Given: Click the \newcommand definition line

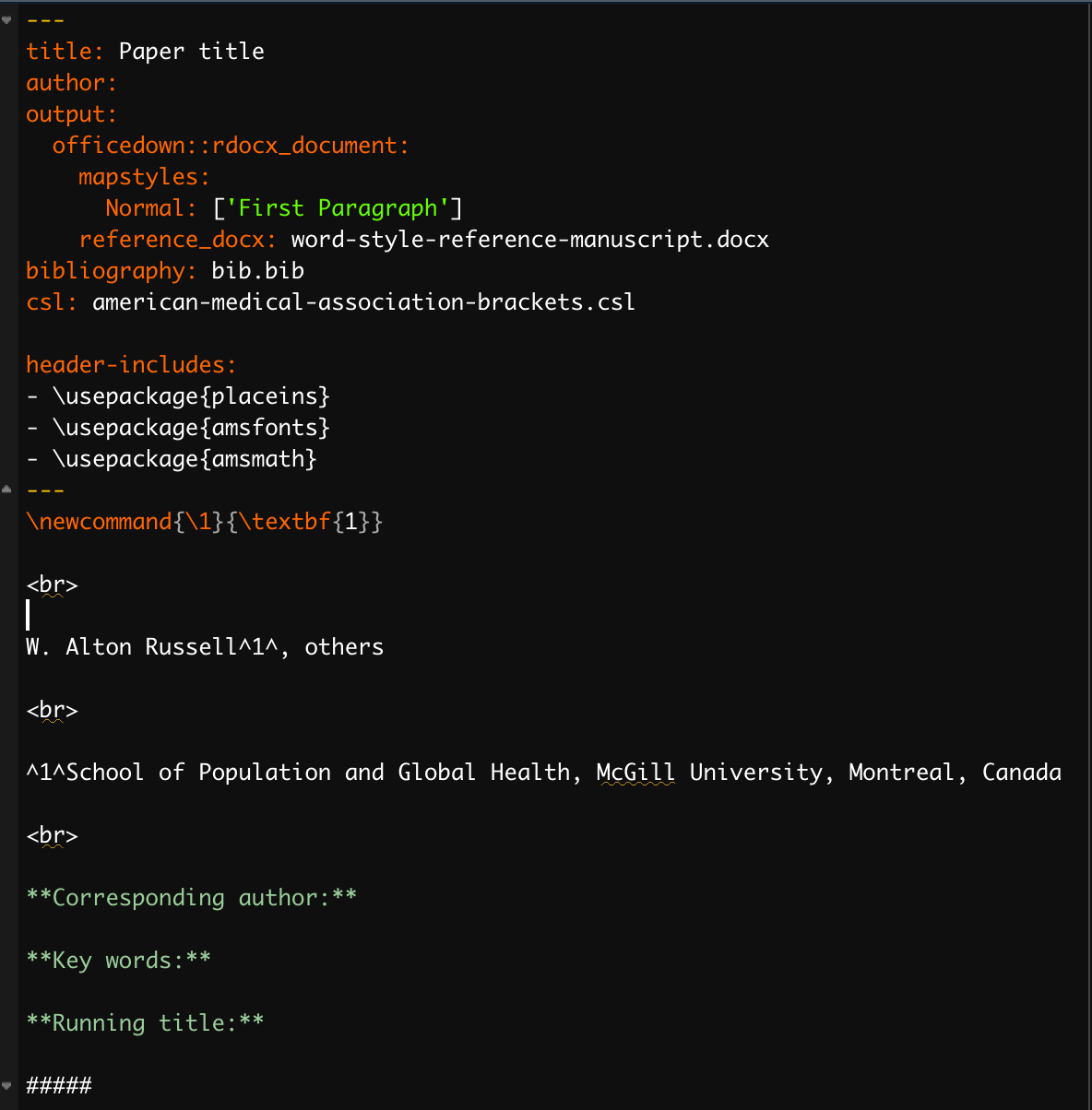Looking at the screenshot, I should [x=204, y=522].
